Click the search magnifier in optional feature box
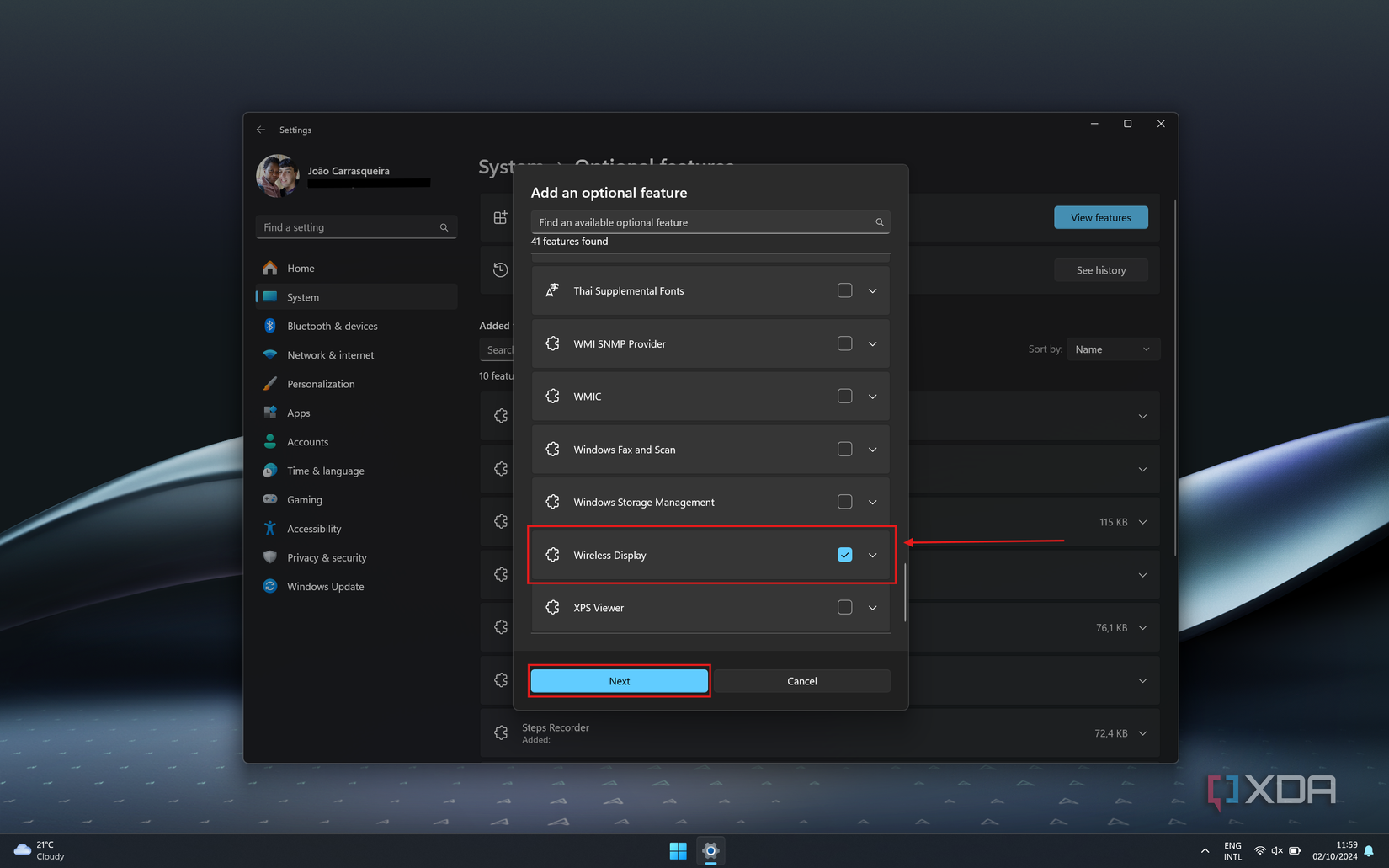 click(x=879, y=222)
